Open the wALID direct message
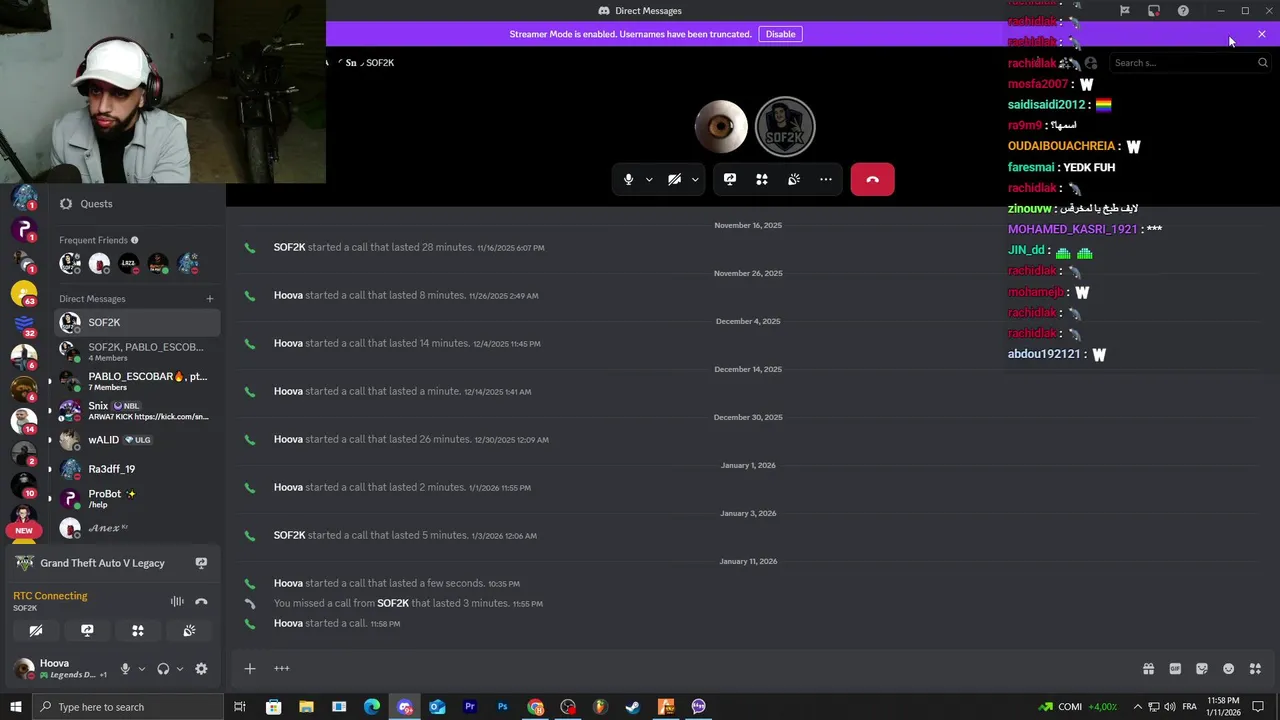The image size is (1280, 720). tap(138, 440)
